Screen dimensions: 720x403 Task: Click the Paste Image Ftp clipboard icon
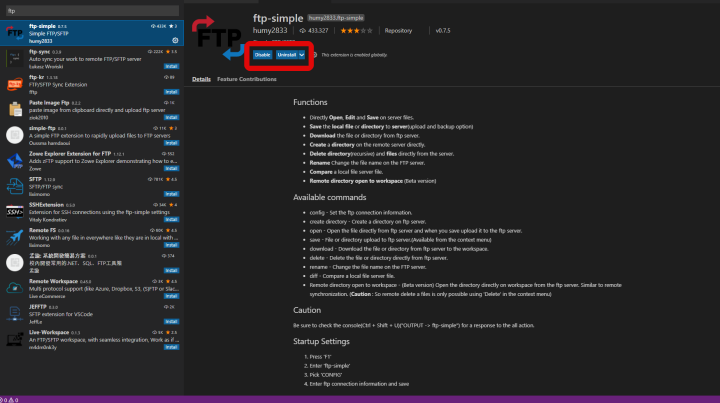point(15,110)
